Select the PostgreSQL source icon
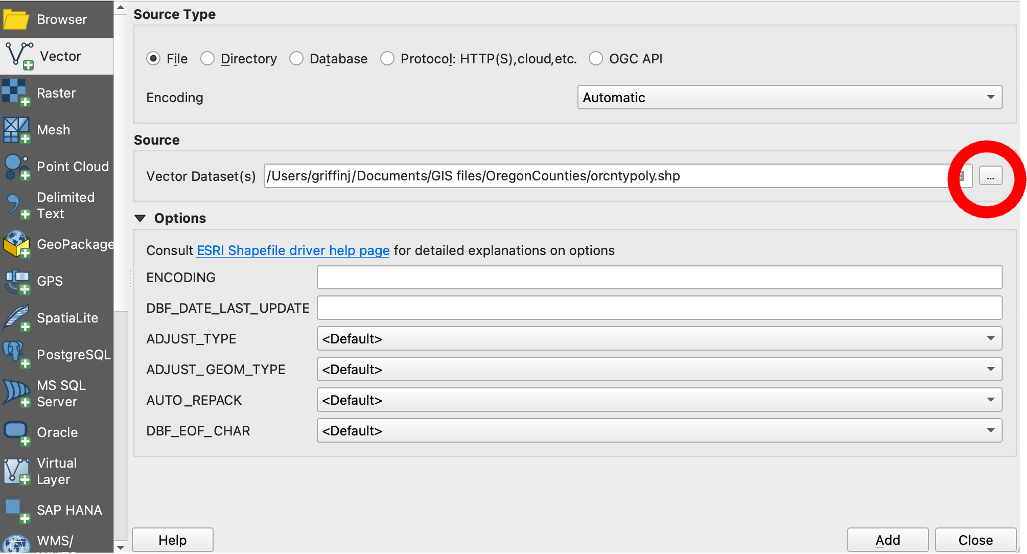This screenshot has height=554, width=1027. point(17,355)
